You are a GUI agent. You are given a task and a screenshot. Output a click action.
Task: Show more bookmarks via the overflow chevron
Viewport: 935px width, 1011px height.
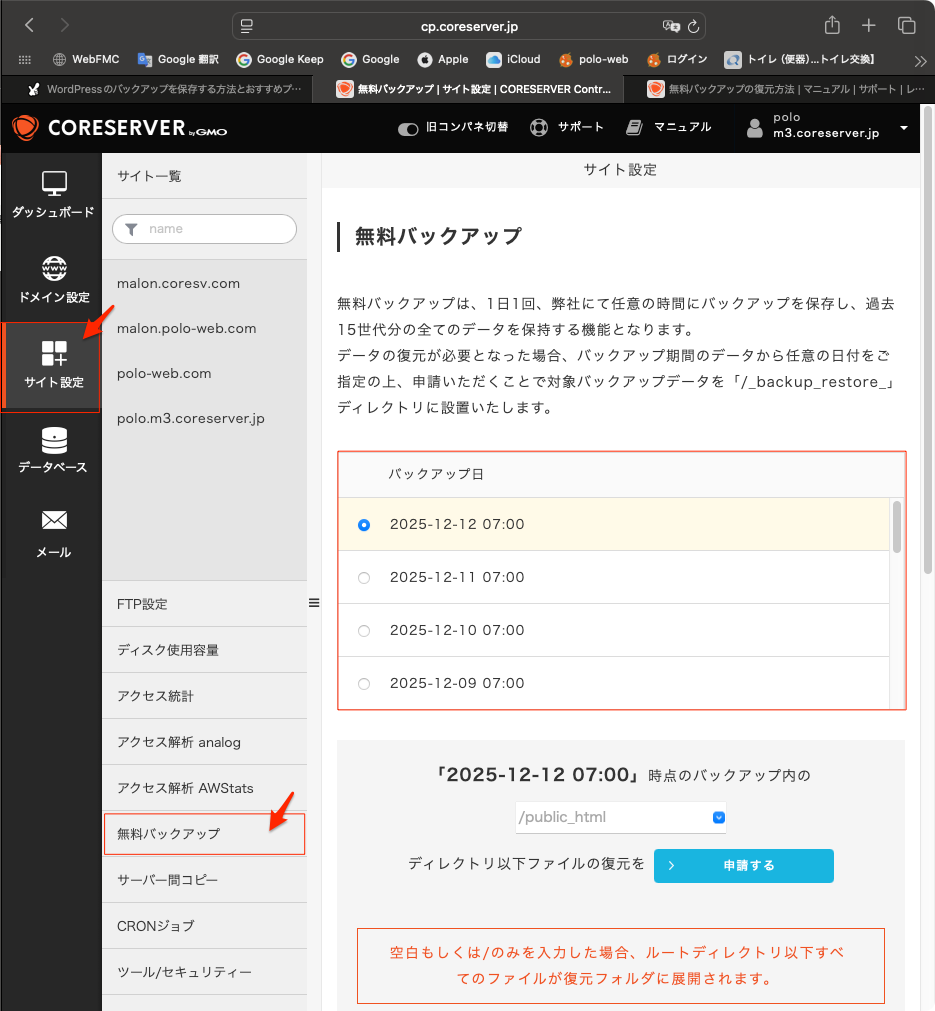point(920,60)
